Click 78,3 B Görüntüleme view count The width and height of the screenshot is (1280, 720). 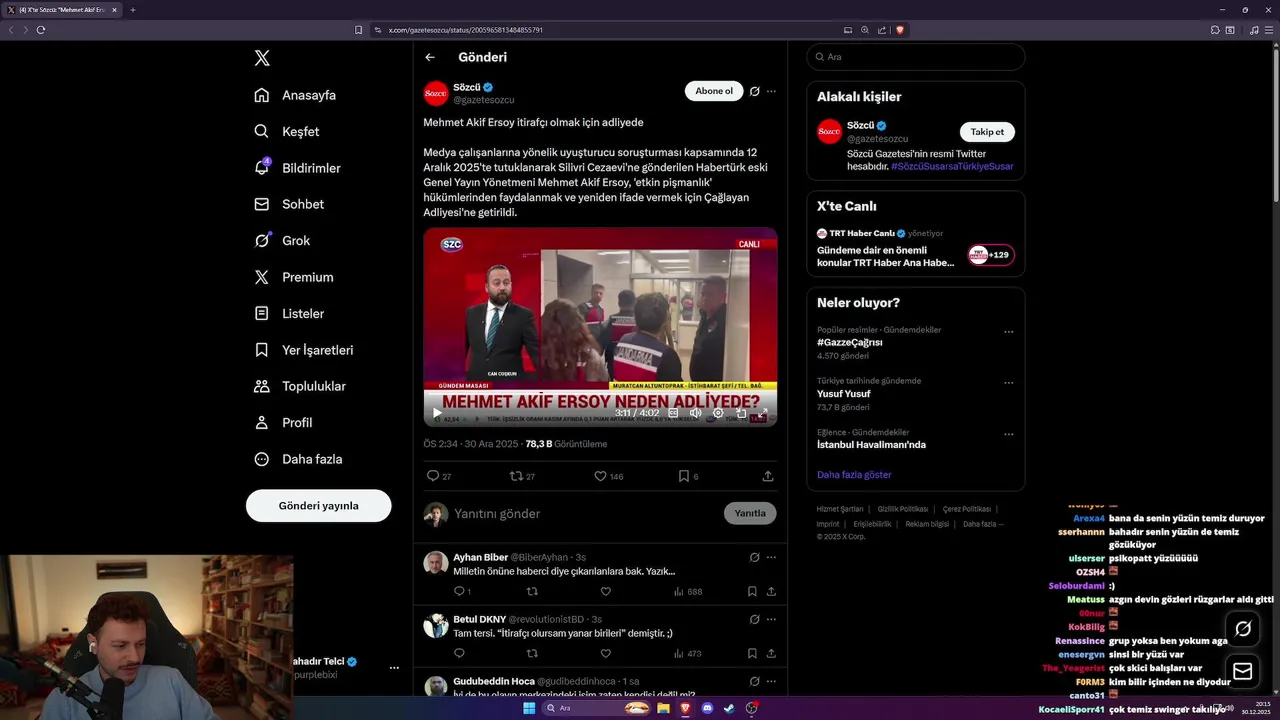[566, 444]
